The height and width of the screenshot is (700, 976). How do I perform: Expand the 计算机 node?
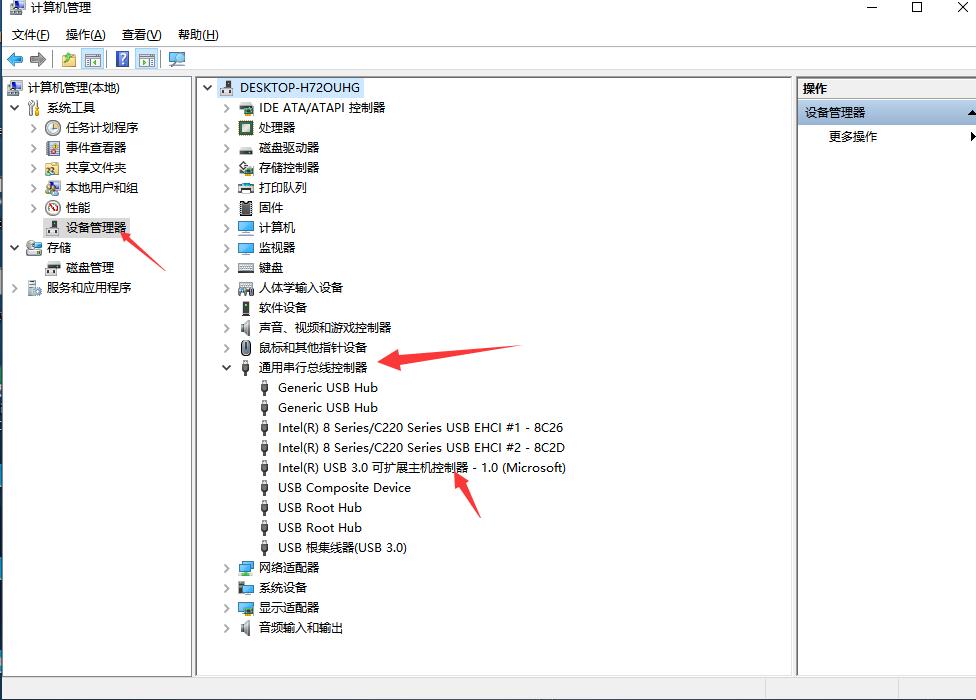[227, 228]
